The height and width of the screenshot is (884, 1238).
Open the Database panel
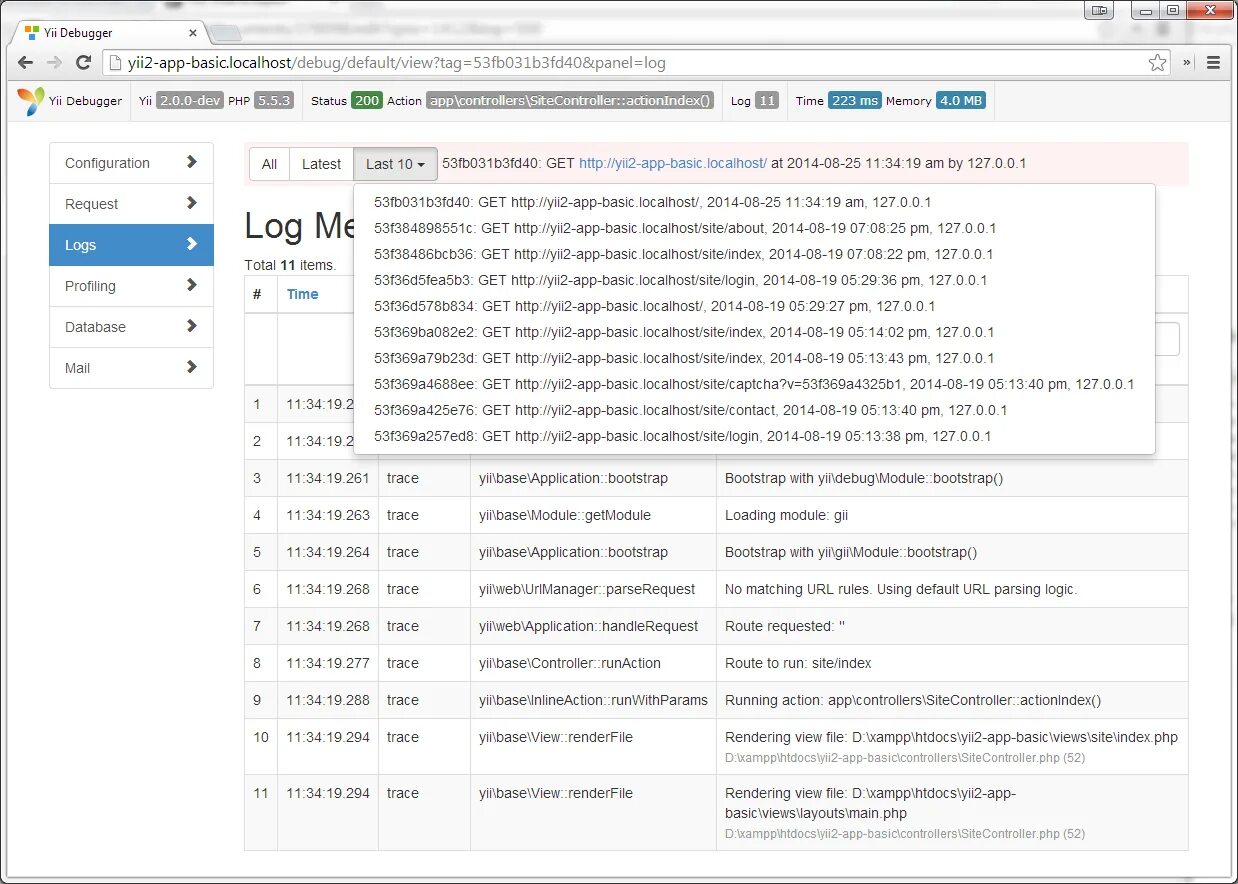131,327
